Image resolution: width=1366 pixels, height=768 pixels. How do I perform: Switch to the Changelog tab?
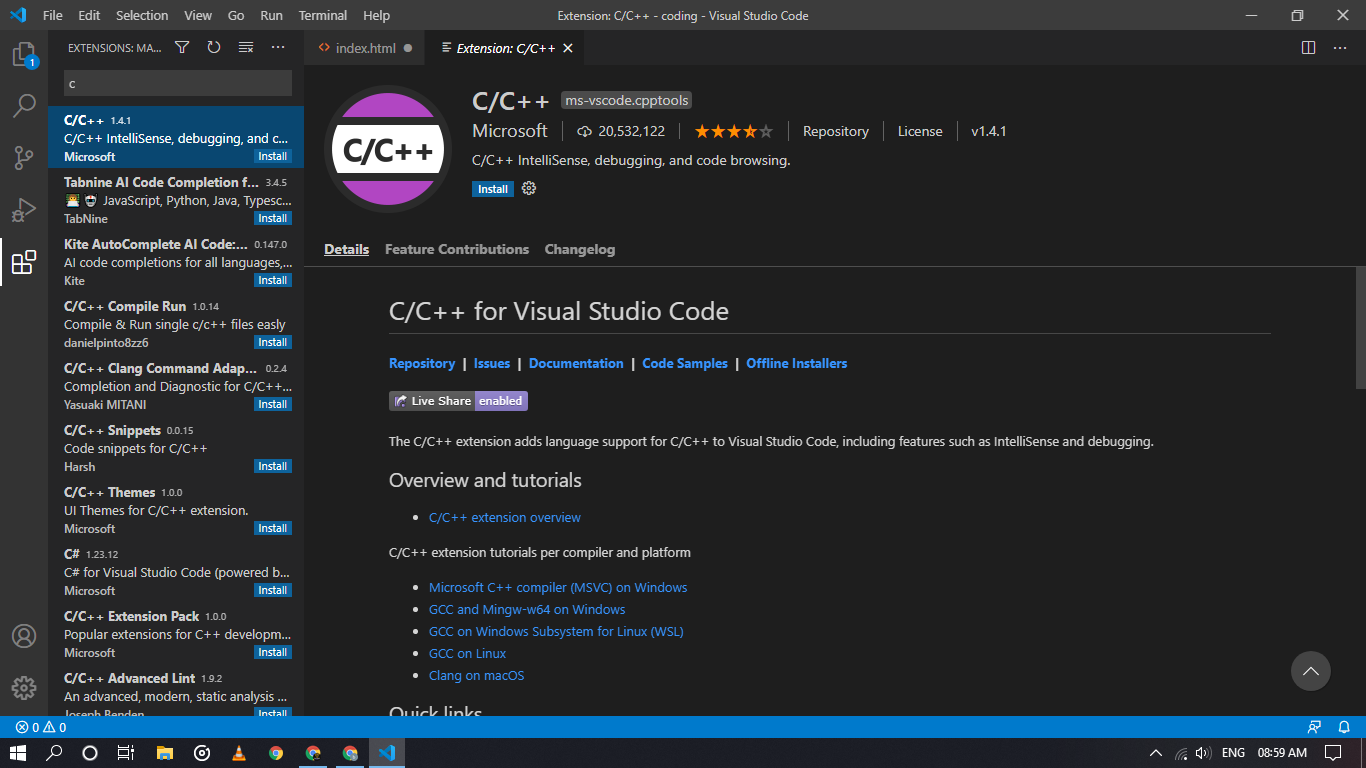click(x=580, y=249)
